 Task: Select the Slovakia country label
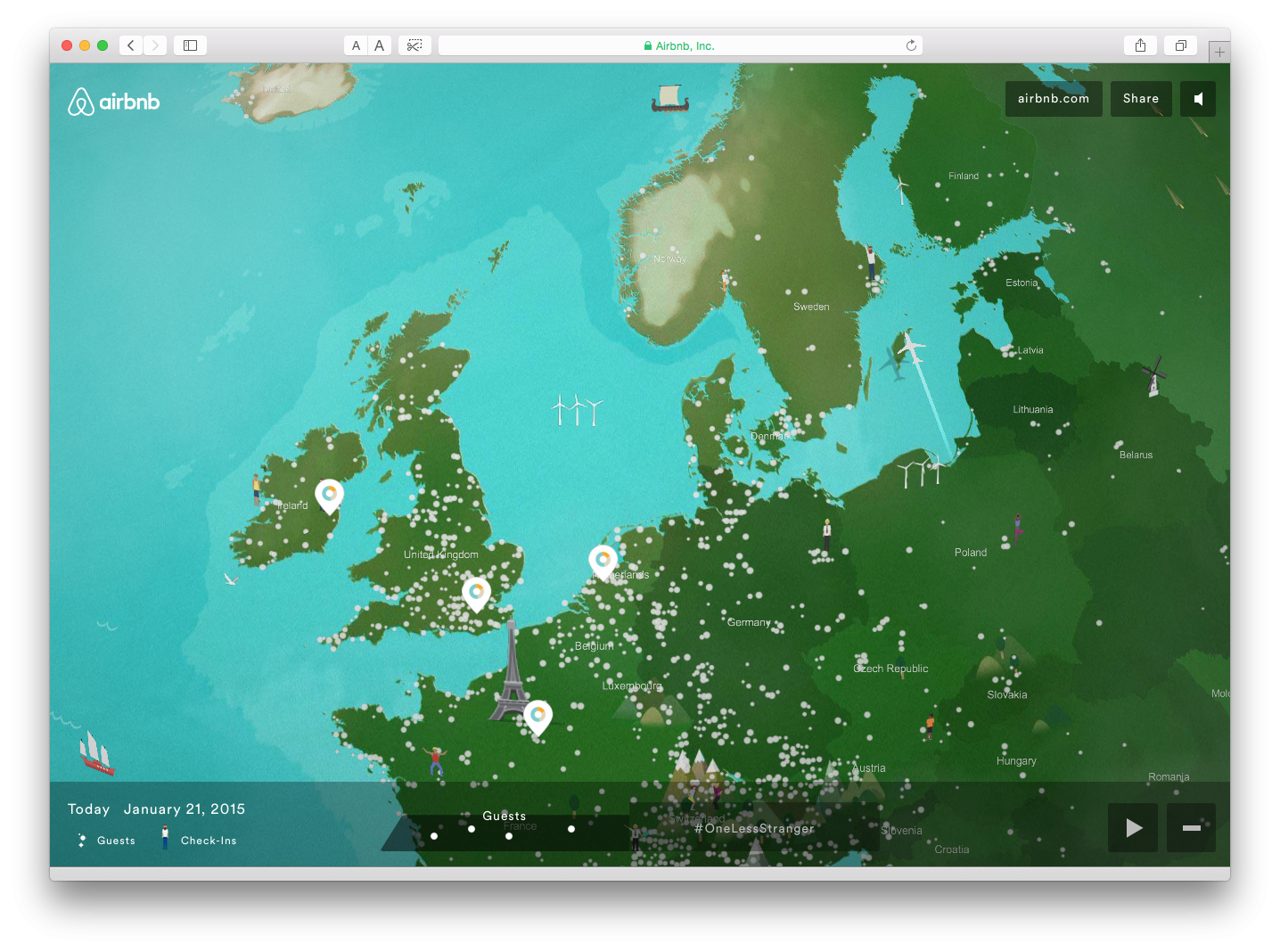(1007, 694)
